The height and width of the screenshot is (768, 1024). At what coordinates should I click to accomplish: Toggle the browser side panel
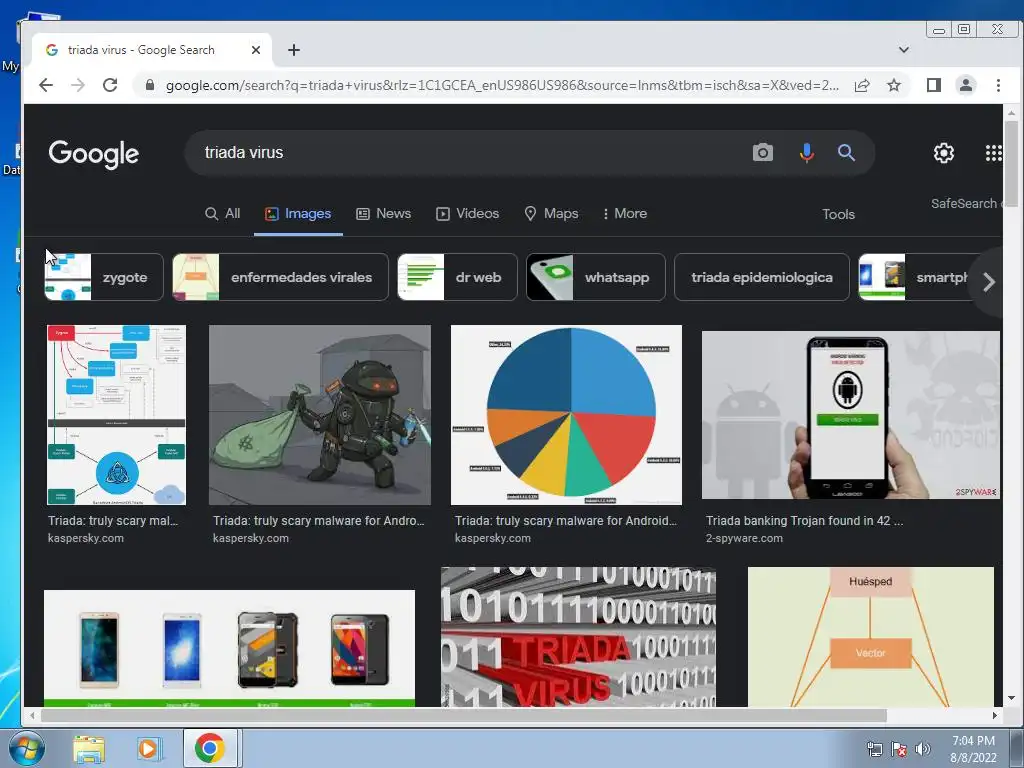pyautogui.click(x=934, y=85)
